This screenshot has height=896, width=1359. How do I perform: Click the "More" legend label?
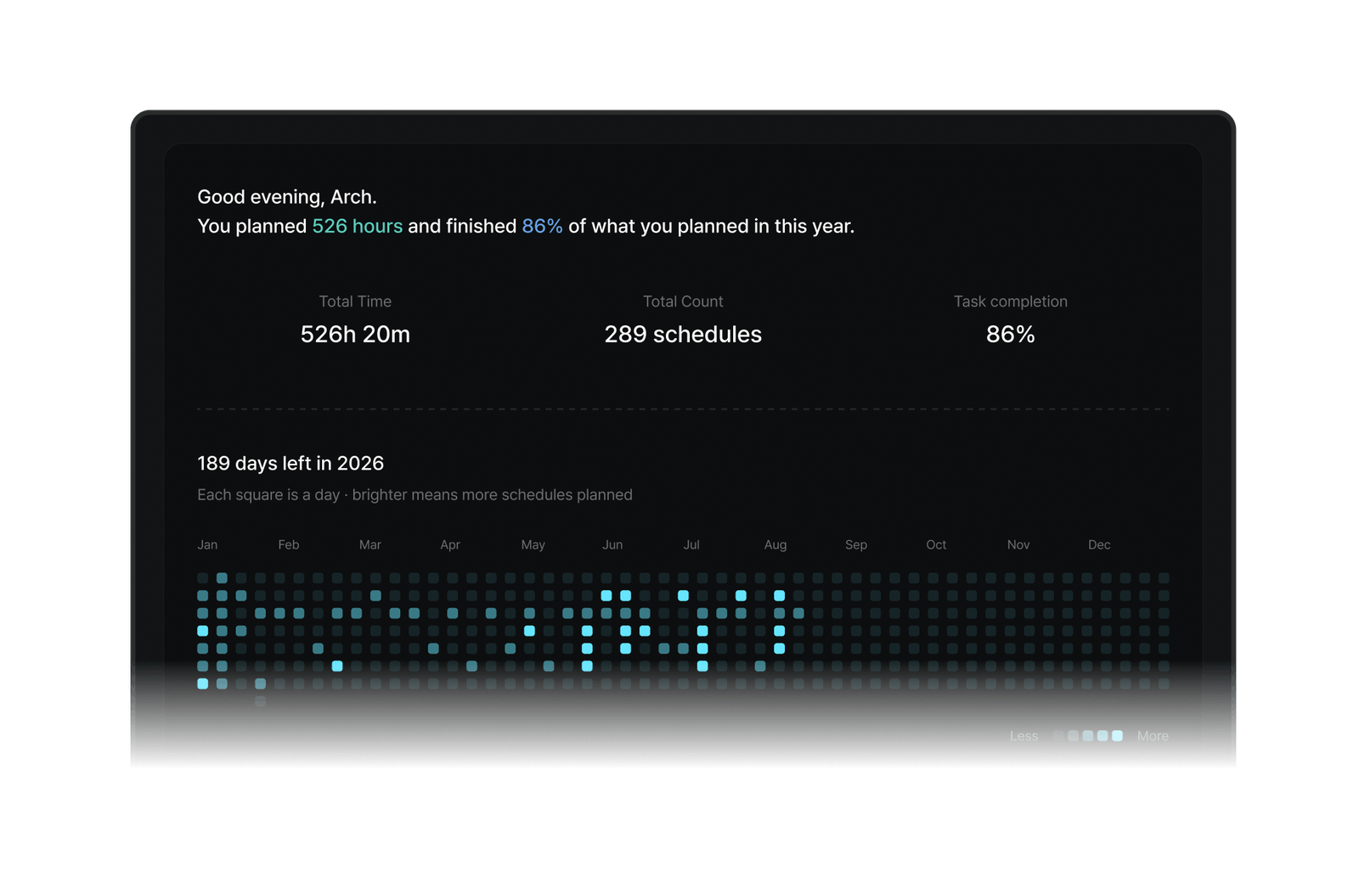point(1153,735)
